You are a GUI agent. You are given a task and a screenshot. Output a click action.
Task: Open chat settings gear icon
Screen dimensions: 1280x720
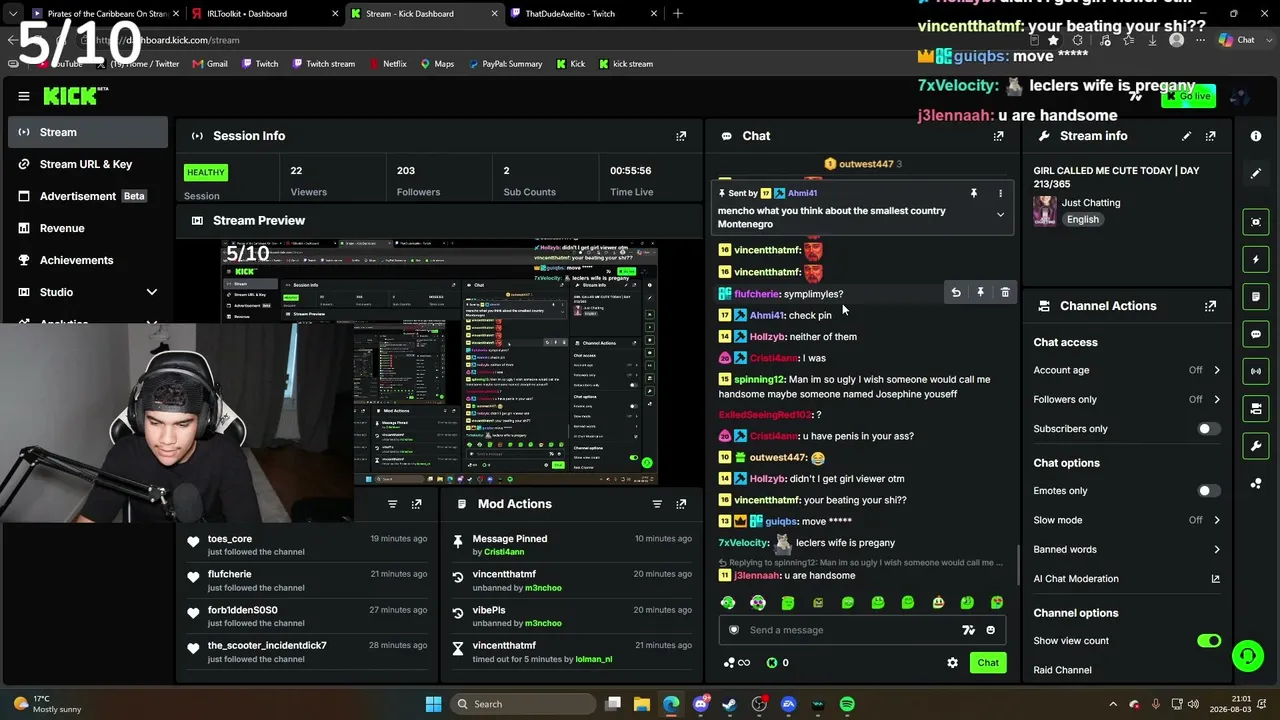click(x=952, y=663)
